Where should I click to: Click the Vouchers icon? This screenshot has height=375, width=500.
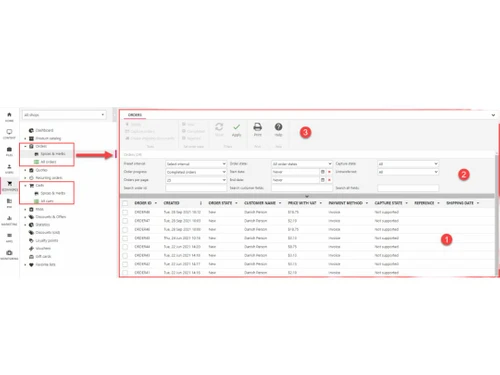coord(31,248)
